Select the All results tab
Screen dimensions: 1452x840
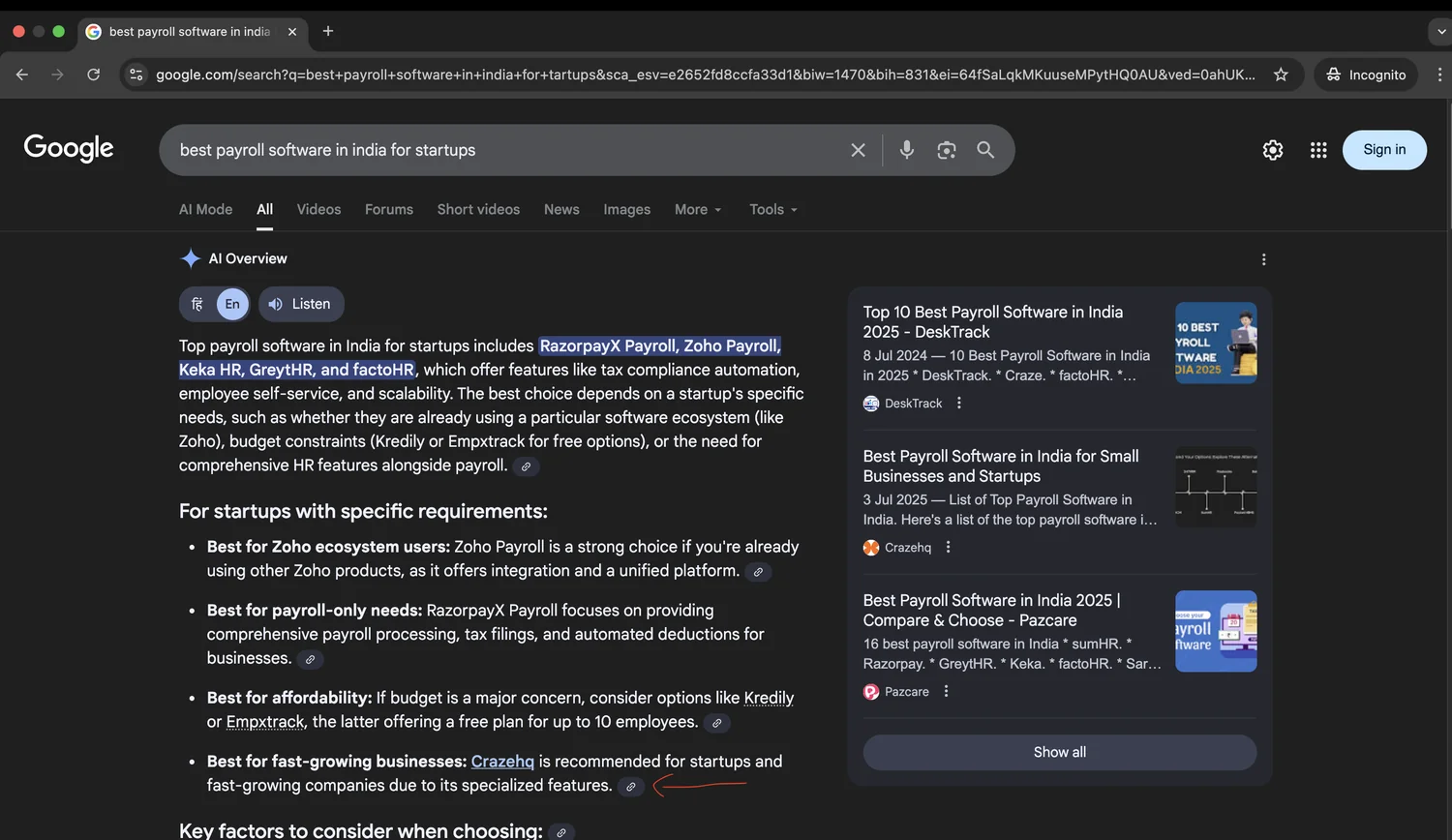coord(264,209)
